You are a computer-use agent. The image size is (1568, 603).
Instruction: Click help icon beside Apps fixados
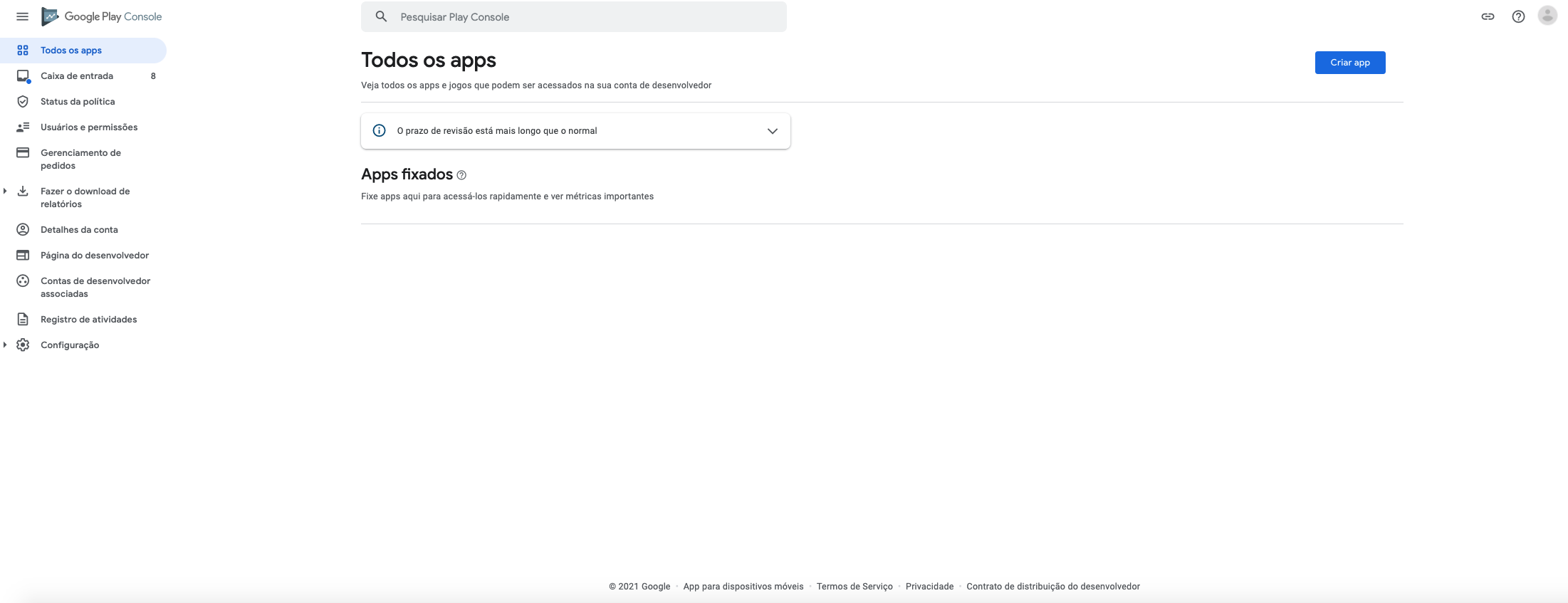click(x=461, y=175)
